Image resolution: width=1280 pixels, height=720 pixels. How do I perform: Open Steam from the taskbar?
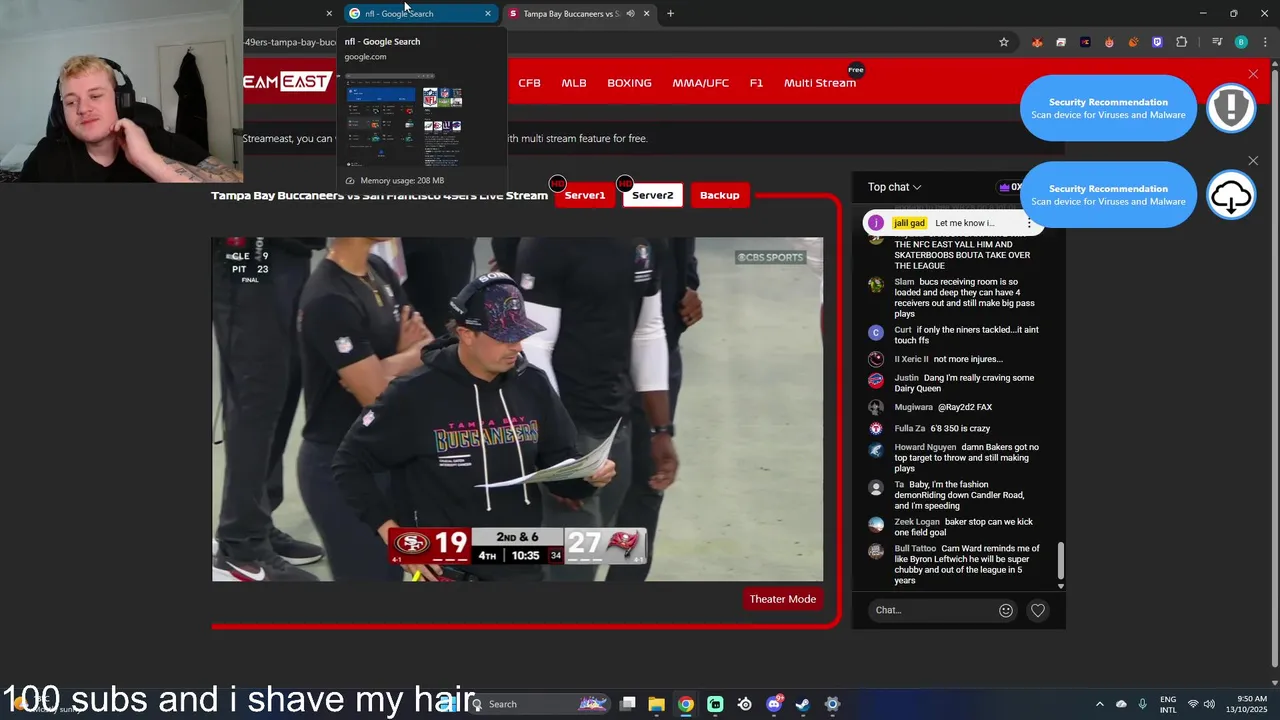coord(802,704)
